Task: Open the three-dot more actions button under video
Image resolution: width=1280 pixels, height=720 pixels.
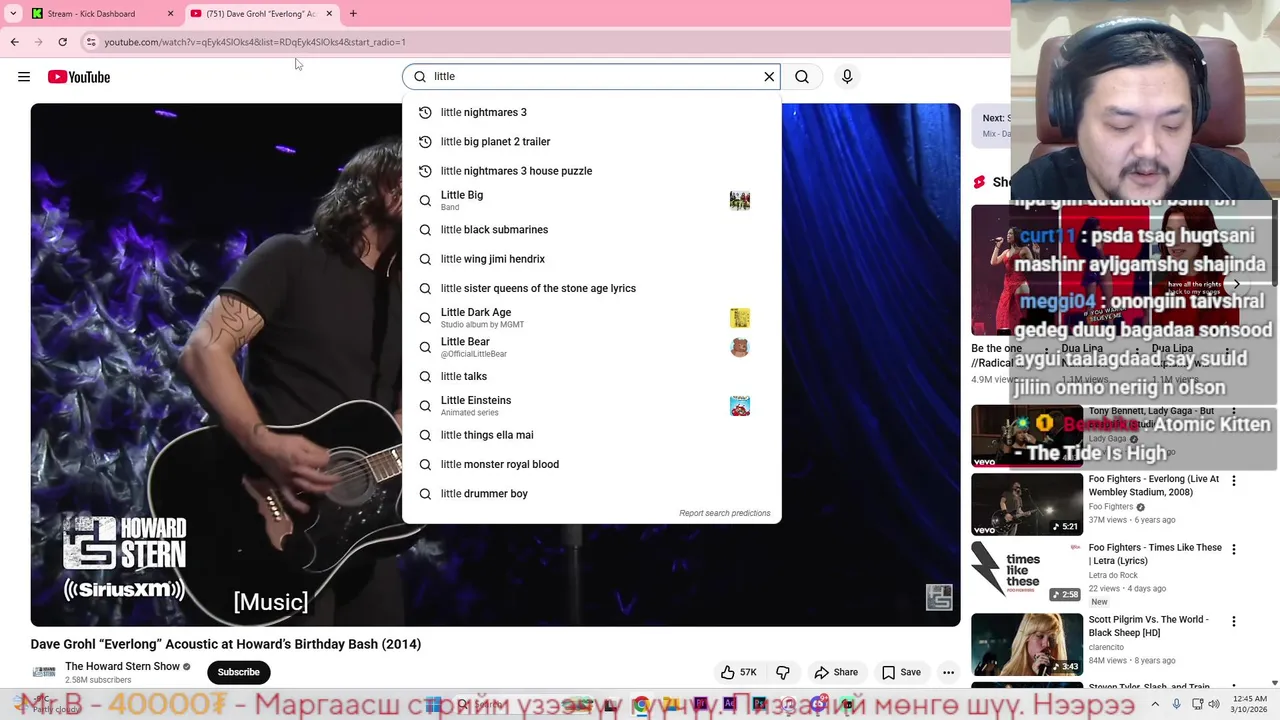Action: (x=948, y=672)
